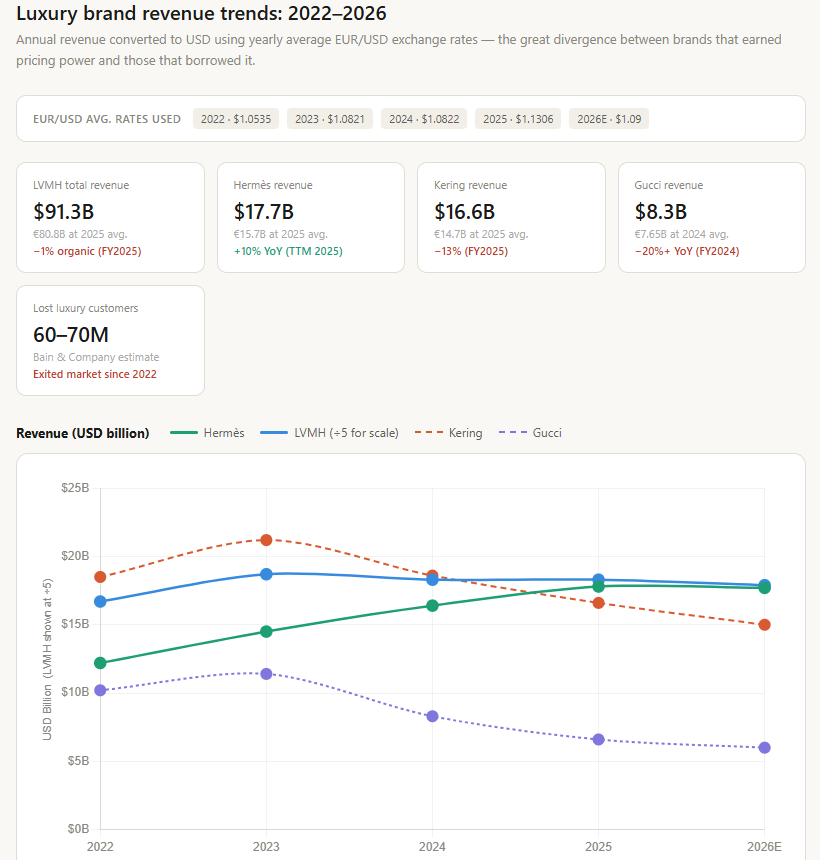This screenshot has width=820, height=860.
Task: Click Bain & Company estimate text
Action: (x=96, y=357)
